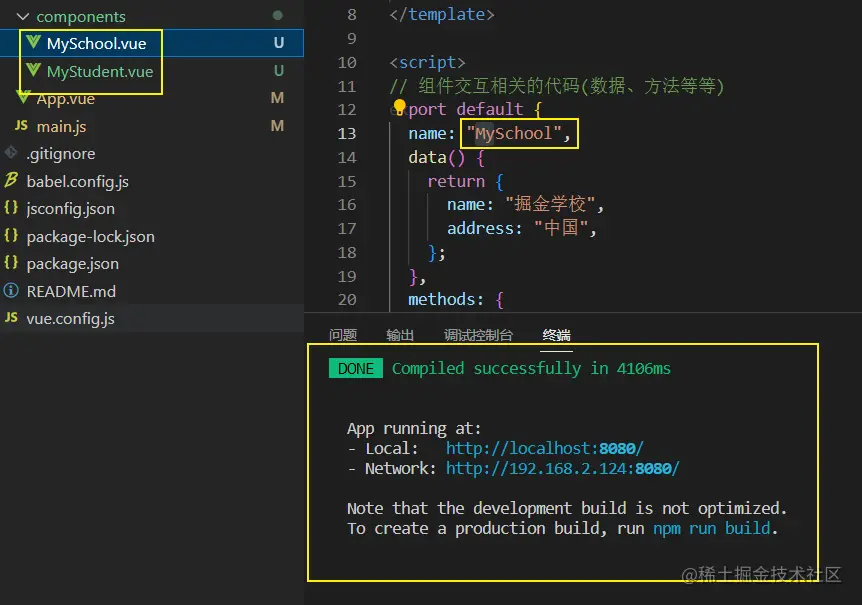
Task: Click the Vue icon beside MyStudent.vue
Action: 34,70
